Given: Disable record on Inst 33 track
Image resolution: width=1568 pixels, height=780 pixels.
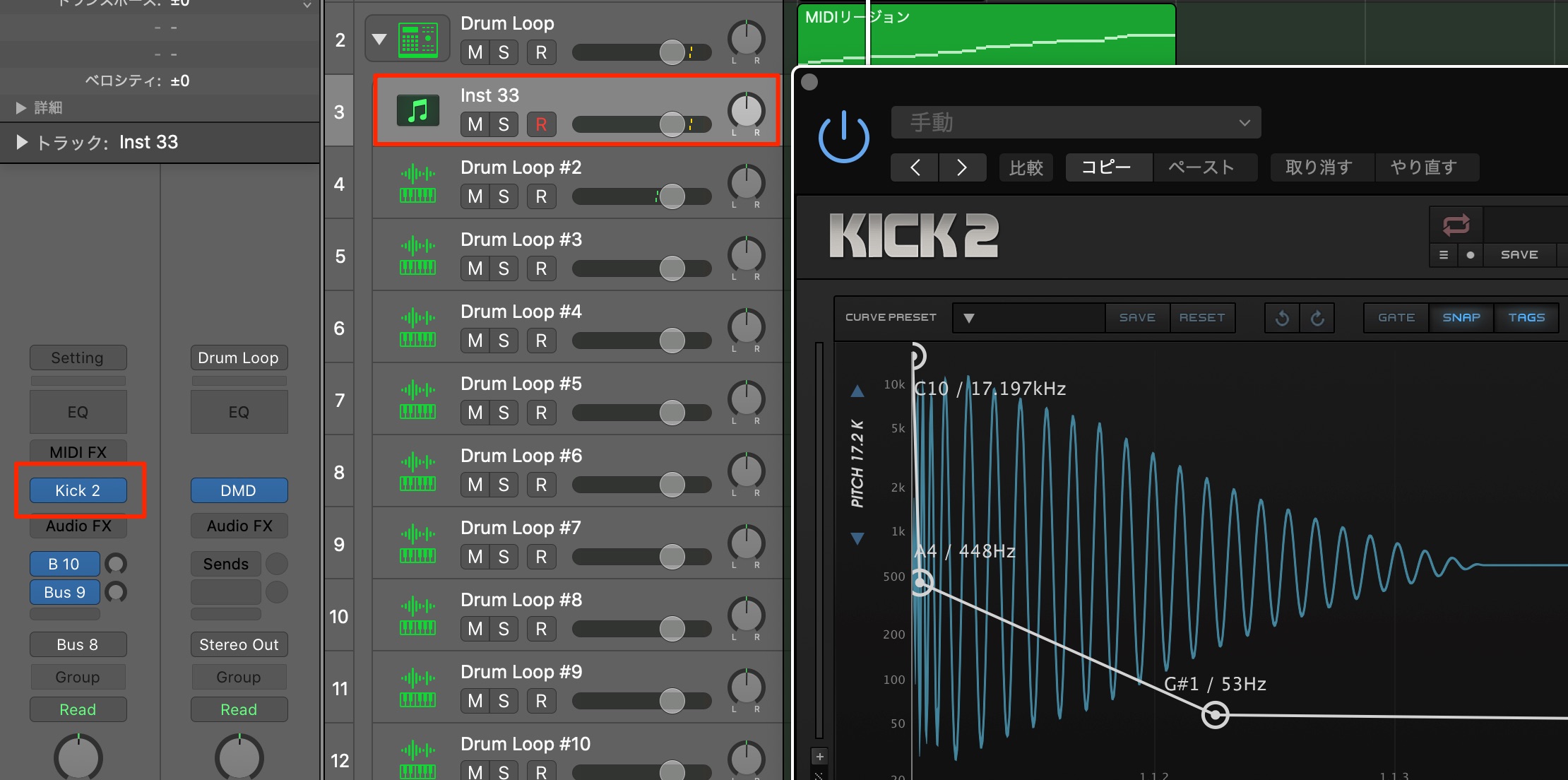Looking at the screenshot, I should click(x=541, y=124).
